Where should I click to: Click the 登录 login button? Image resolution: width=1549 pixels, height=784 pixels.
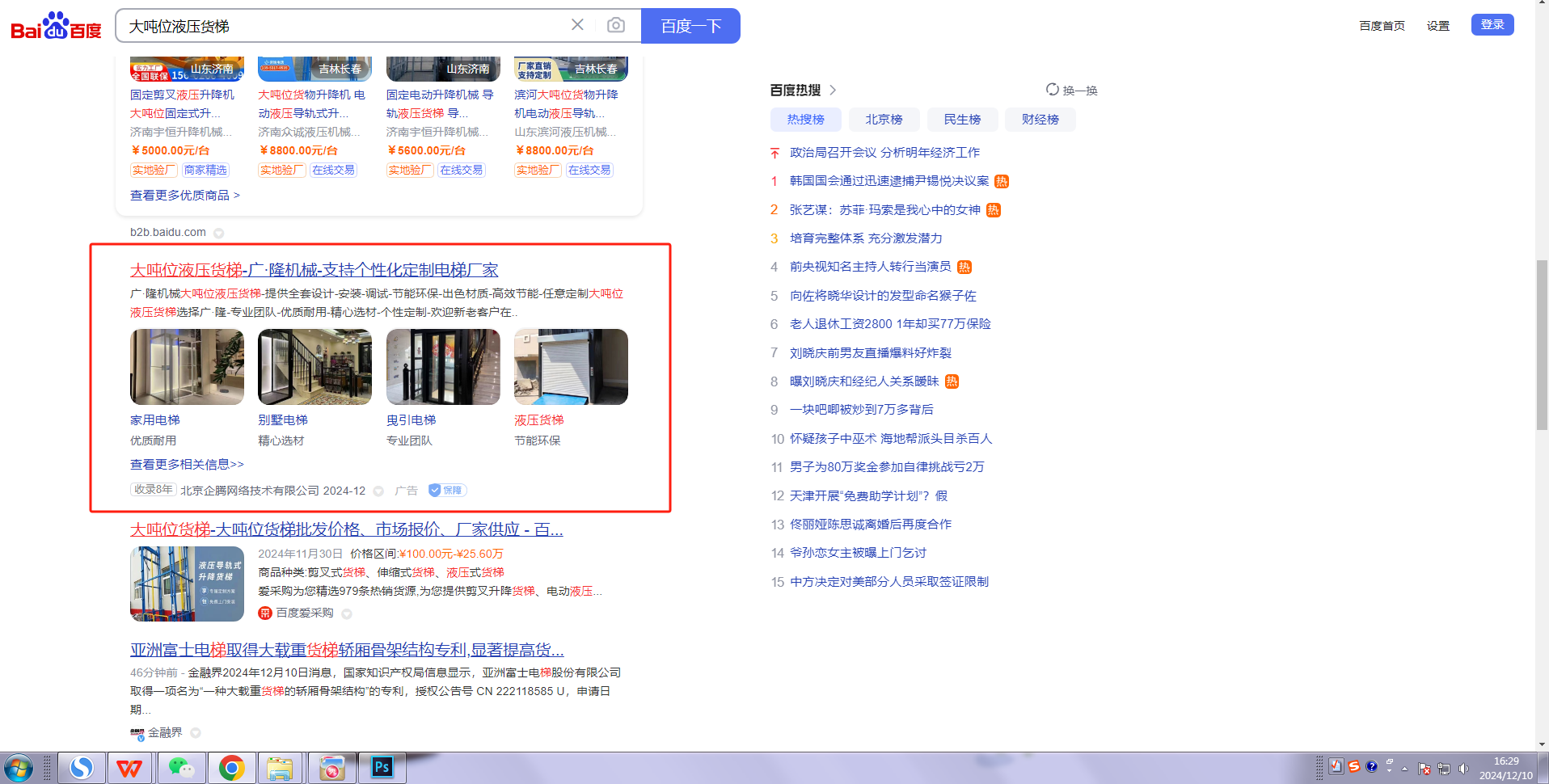[x=1492, y=25]
